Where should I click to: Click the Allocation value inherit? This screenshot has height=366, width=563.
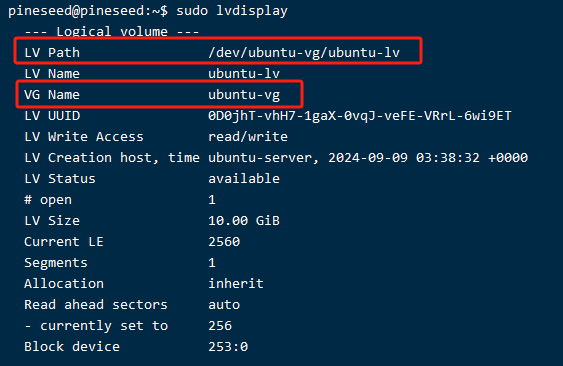point(236,284)
